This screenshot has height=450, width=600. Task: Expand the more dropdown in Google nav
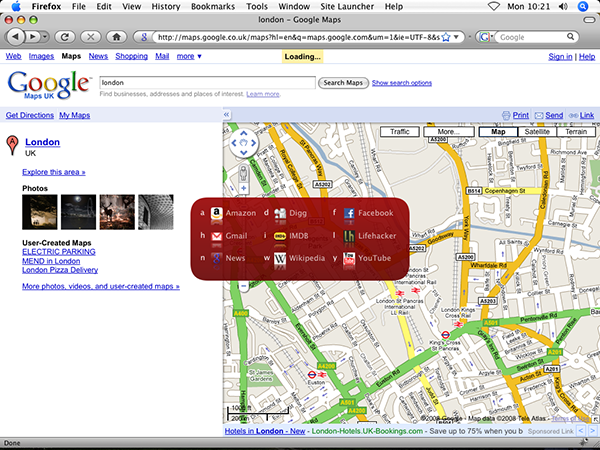pos(189,56)
